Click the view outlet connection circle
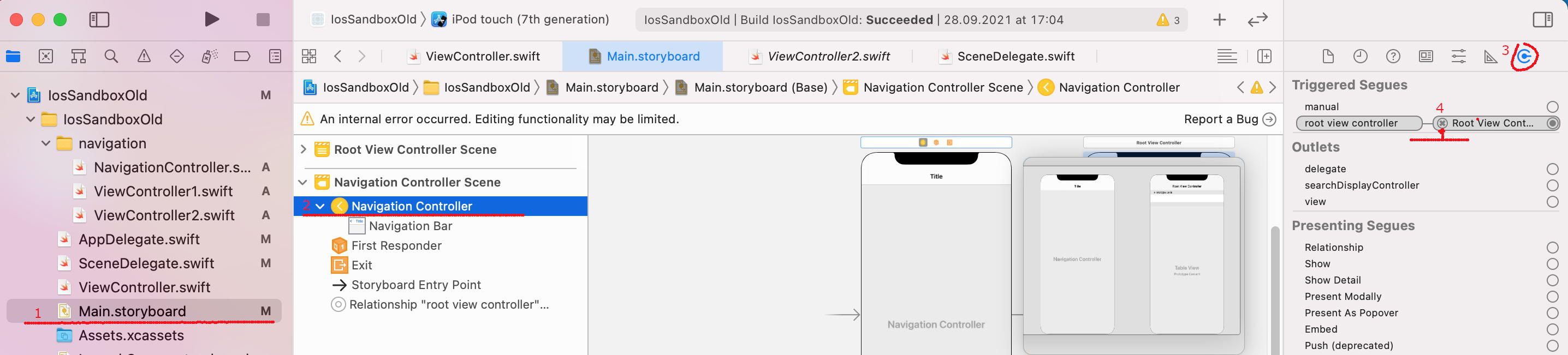 click(1552, 202)
